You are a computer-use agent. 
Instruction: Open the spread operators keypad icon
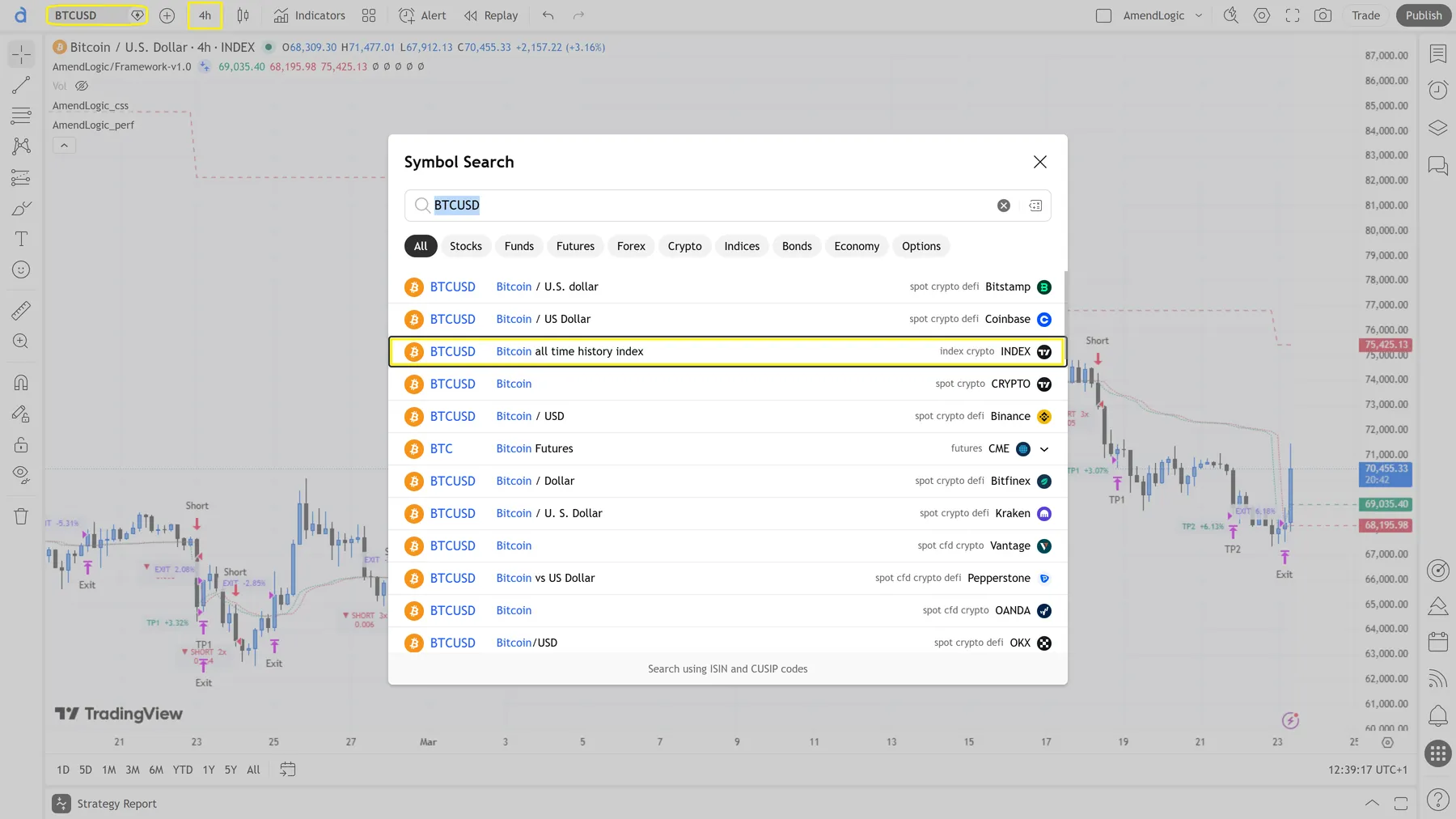(x=1035, y=206)
